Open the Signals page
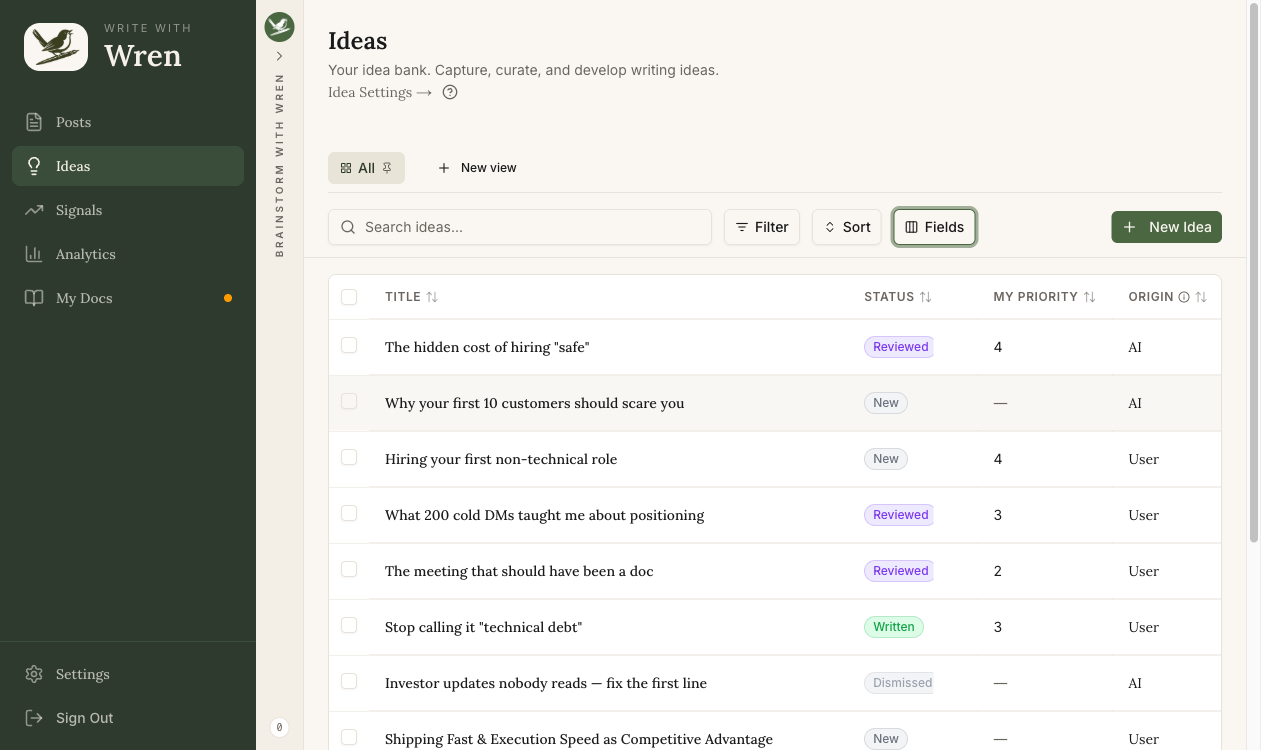 coord(128,210)
